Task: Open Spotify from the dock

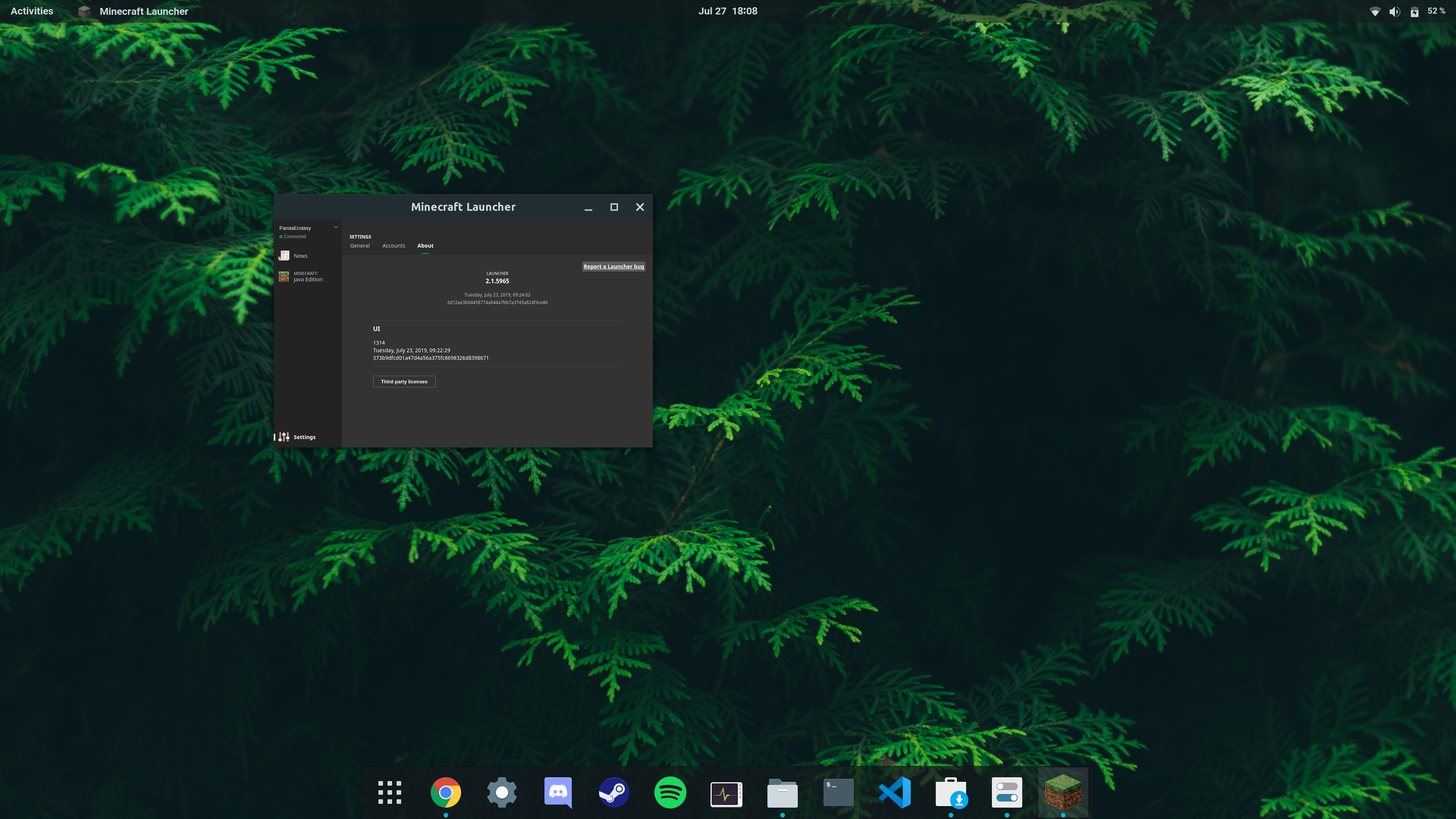Action: click(670, 792)
